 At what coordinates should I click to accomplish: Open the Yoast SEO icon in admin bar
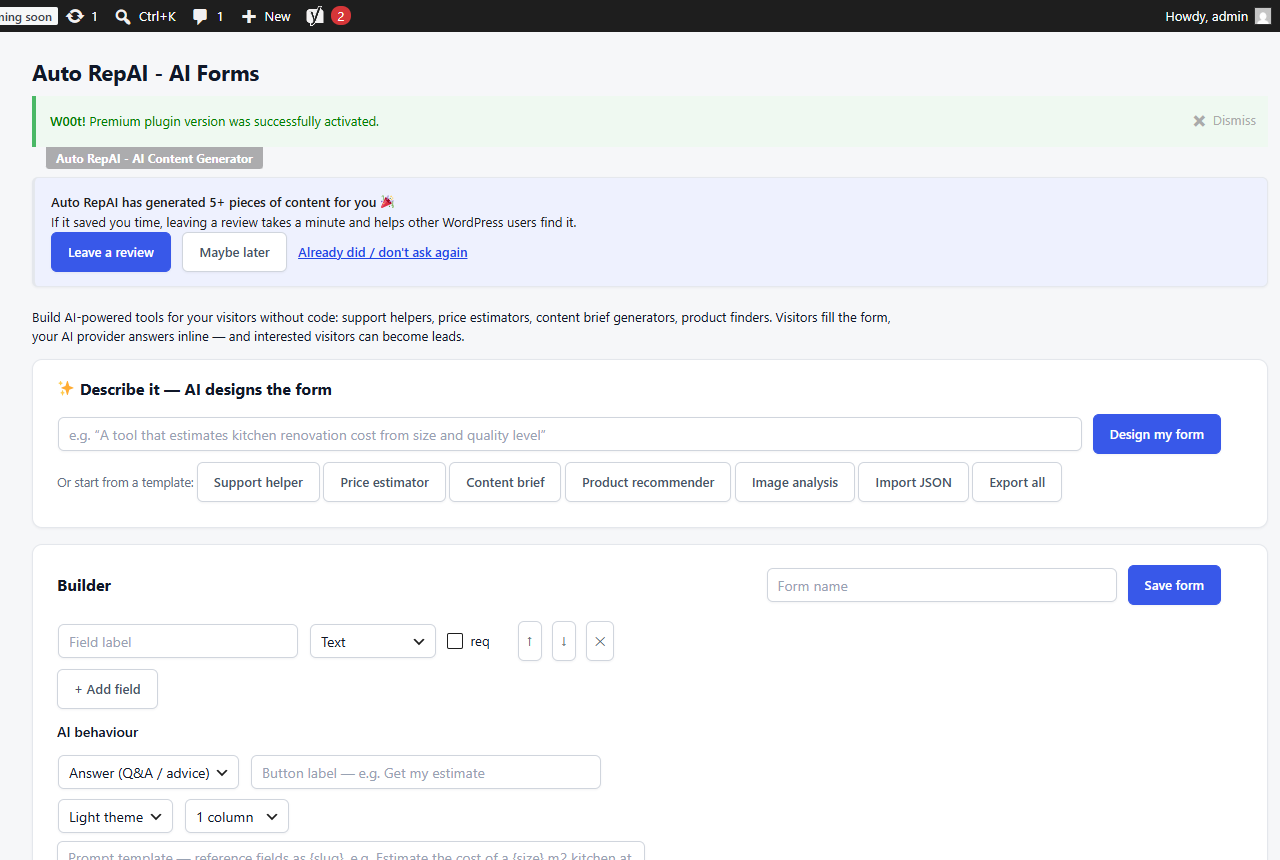(x=315, y=16)
